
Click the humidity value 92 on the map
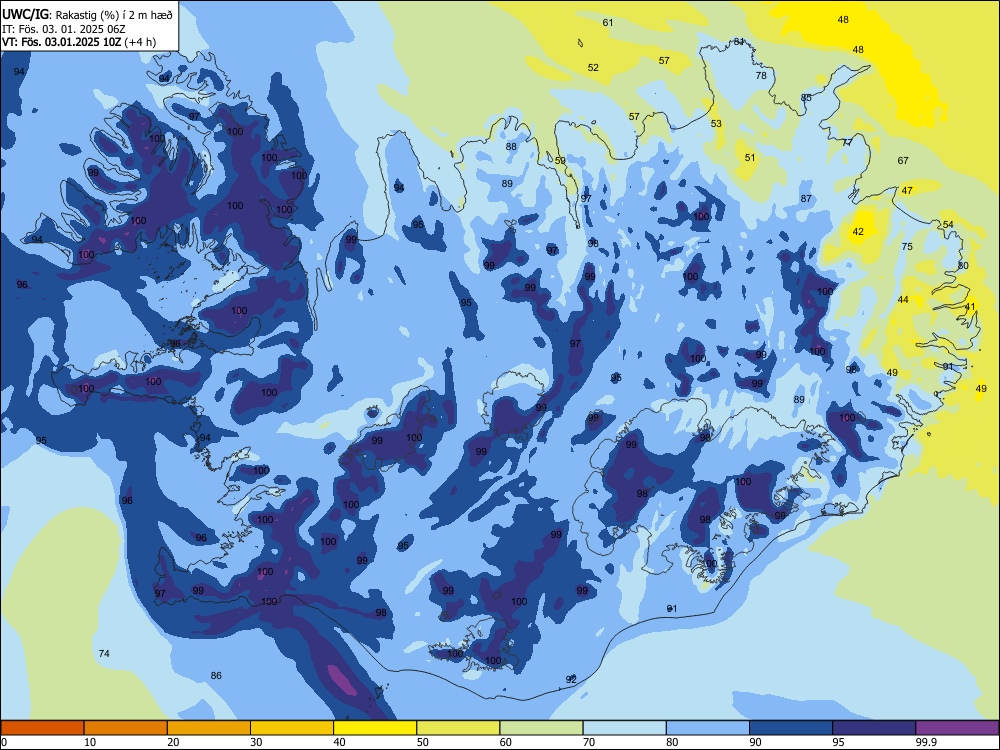(571, 679)
